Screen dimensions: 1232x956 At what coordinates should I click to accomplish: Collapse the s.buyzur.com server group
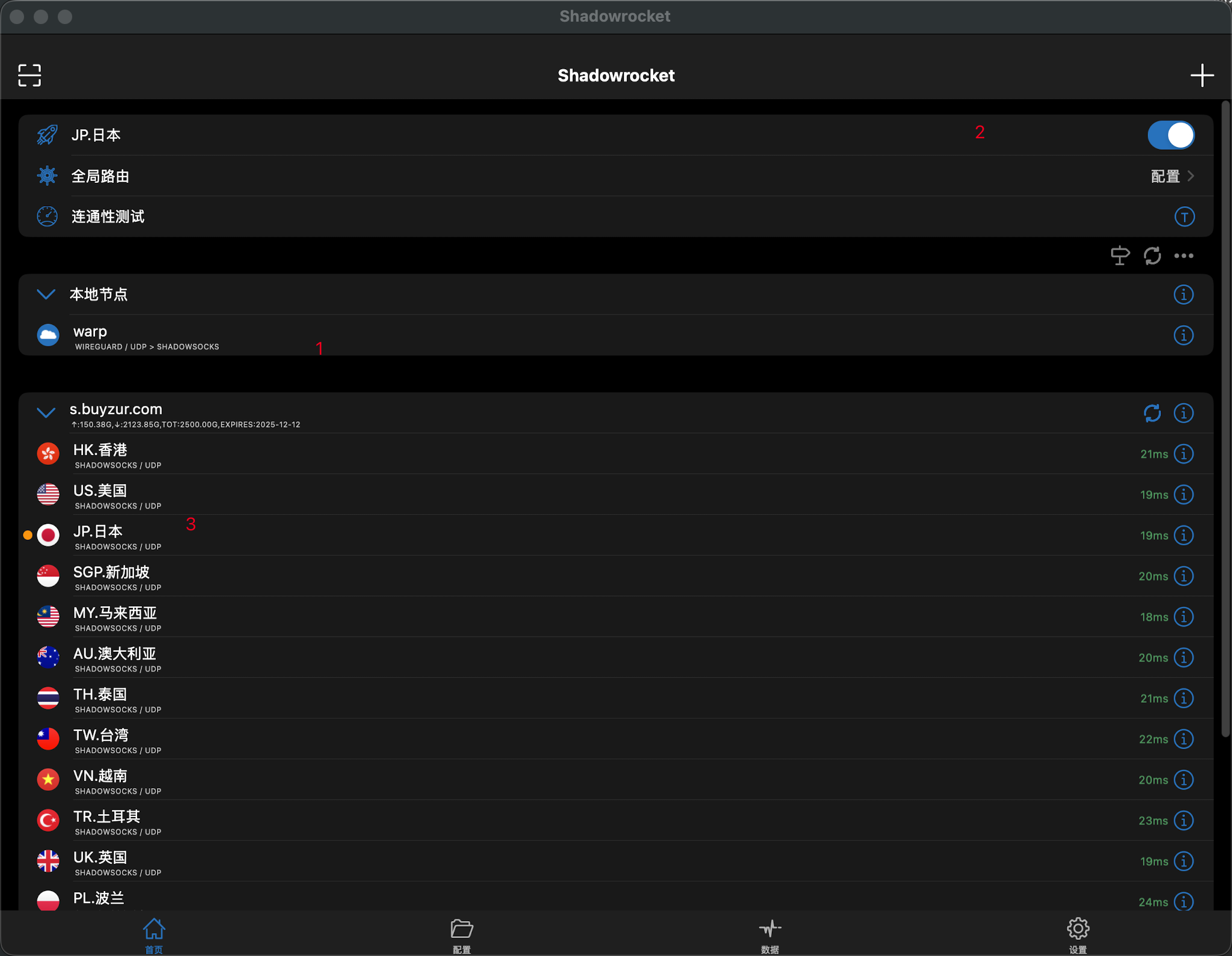click(46, 412)
